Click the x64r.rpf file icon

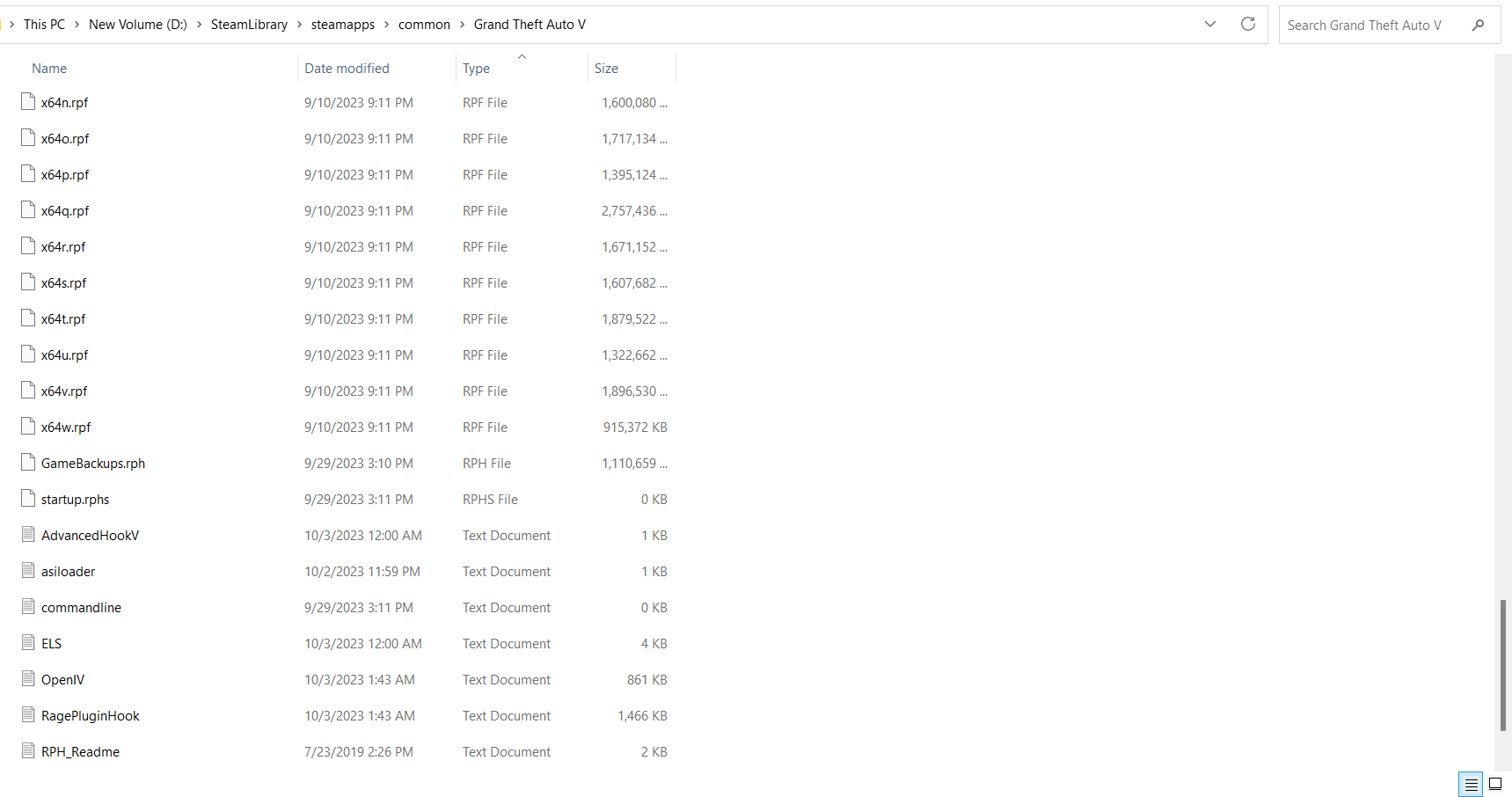tap(28, 246)
